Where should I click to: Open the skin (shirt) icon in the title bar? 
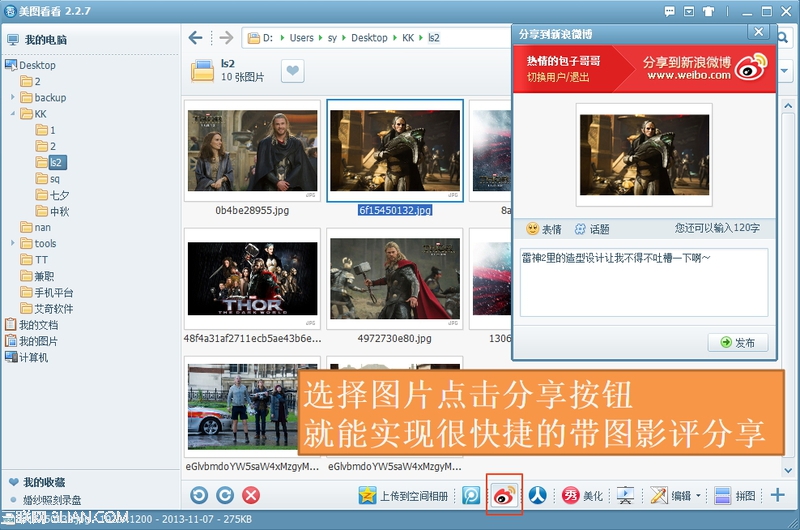(708, 11)
